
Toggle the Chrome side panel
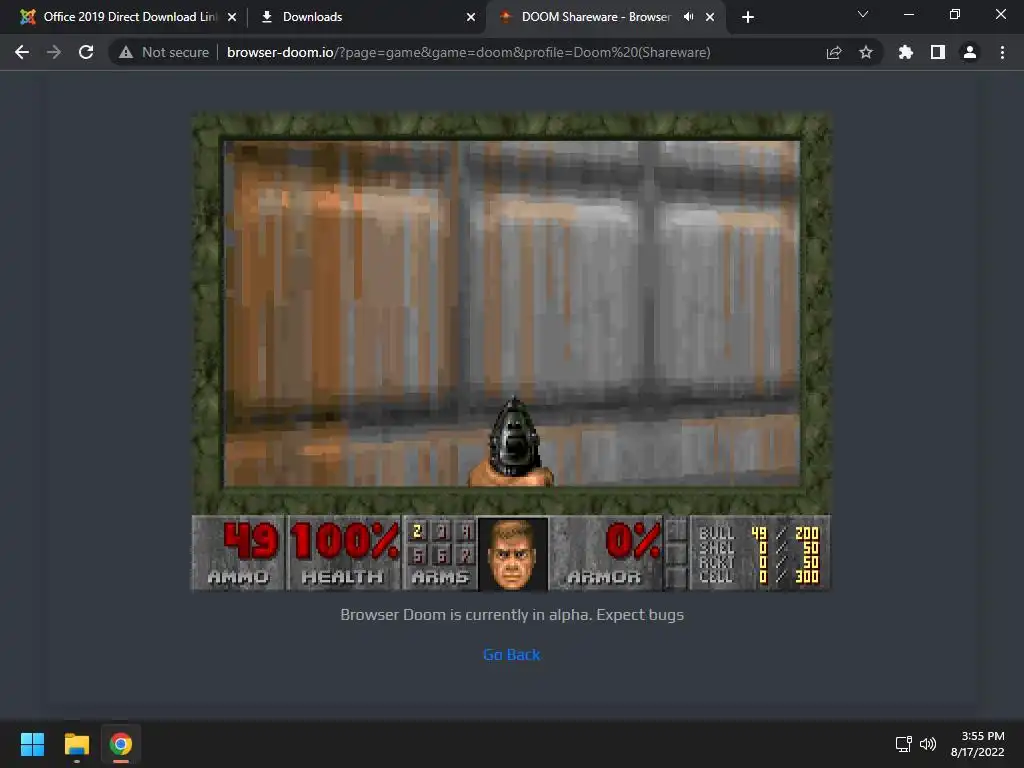938,52
